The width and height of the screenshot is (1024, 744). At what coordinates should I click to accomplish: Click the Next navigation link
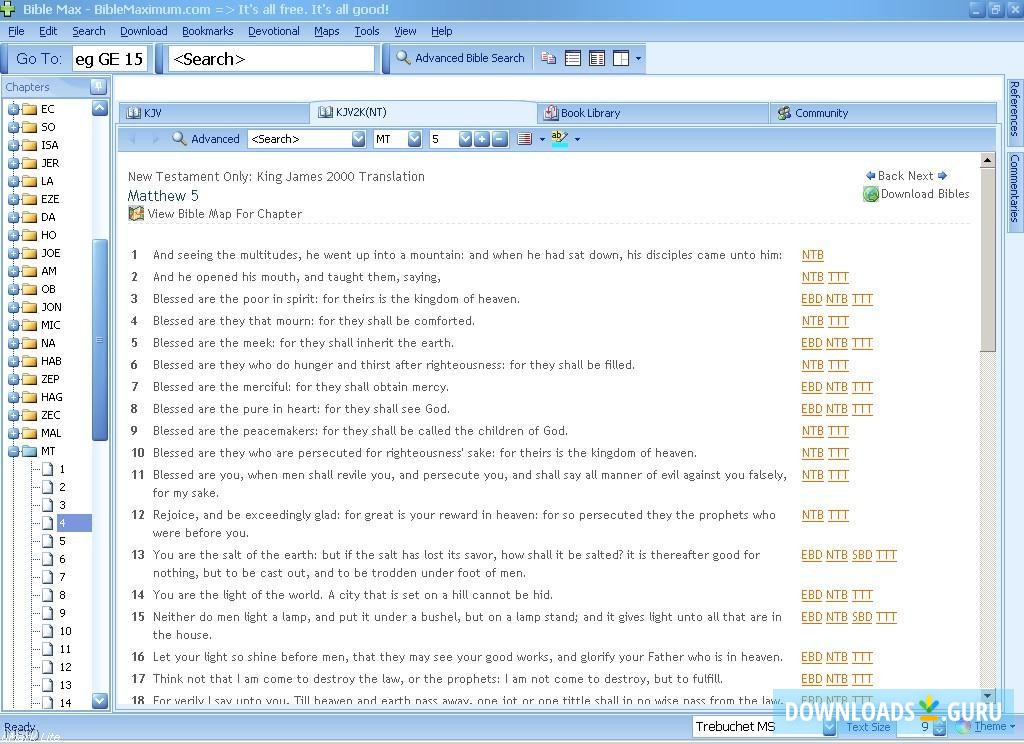[925, 175]
